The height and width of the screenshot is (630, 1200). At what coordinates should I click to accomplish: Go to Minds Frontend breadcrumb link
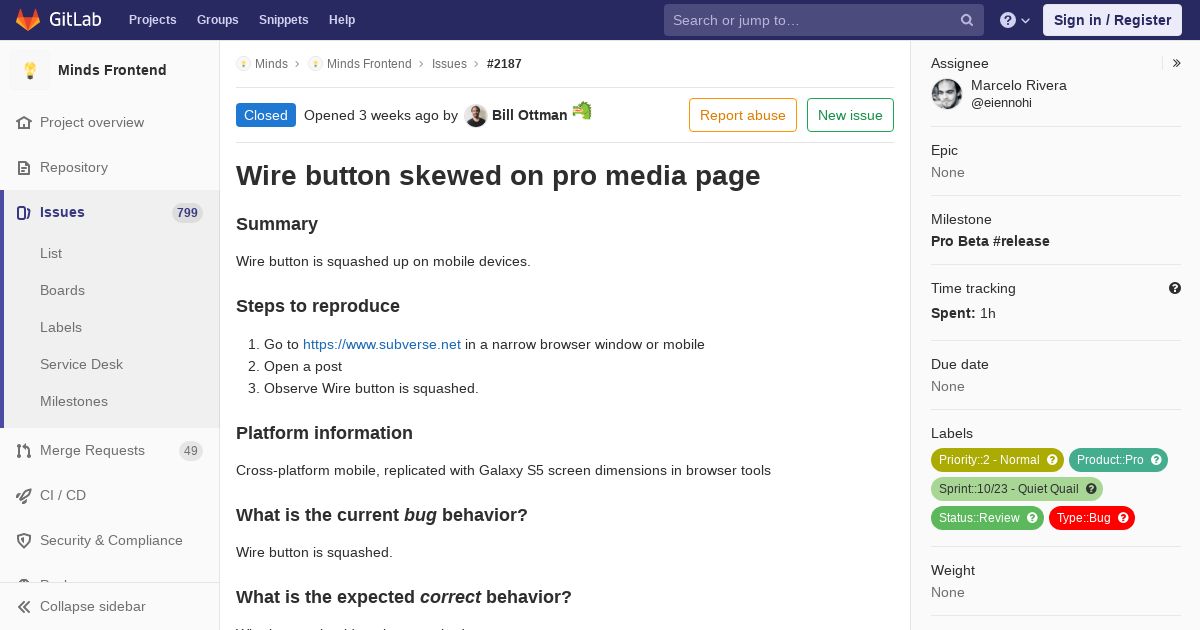[x=369, y=63]
